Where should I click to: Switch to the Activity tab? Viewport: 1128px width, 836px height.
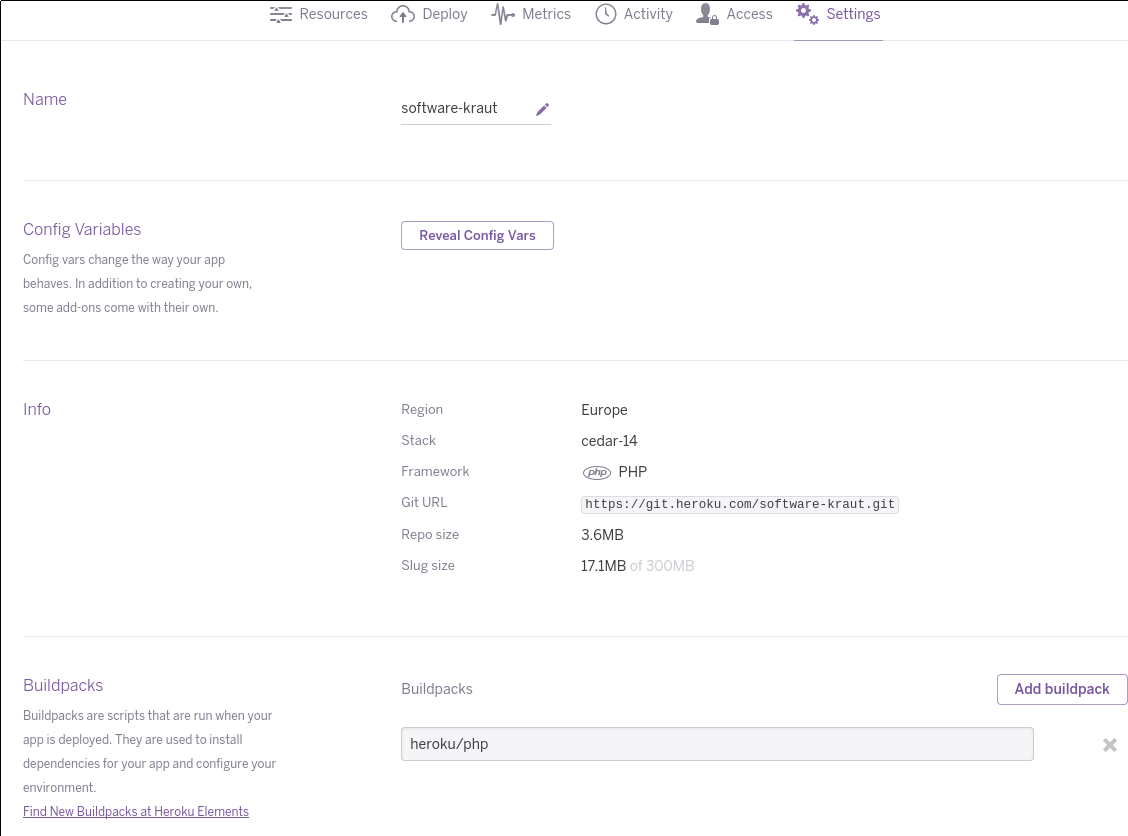(x=648, y=14)
